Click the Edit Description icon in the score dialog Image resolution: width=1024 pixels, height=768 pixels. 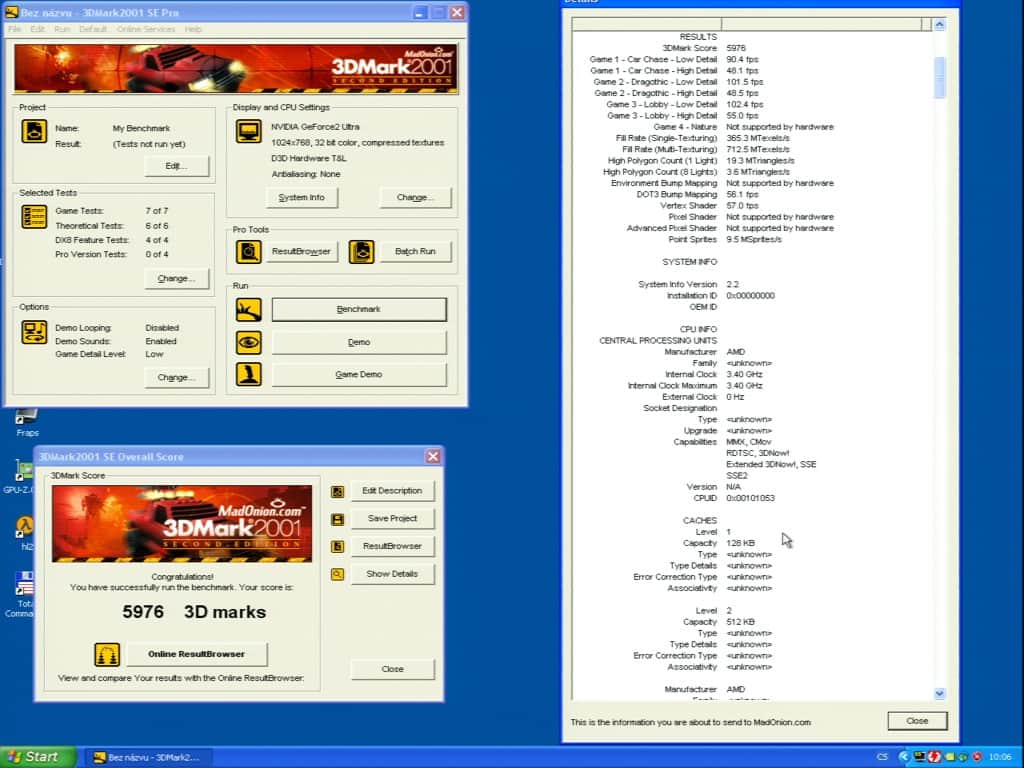[337, 492]
